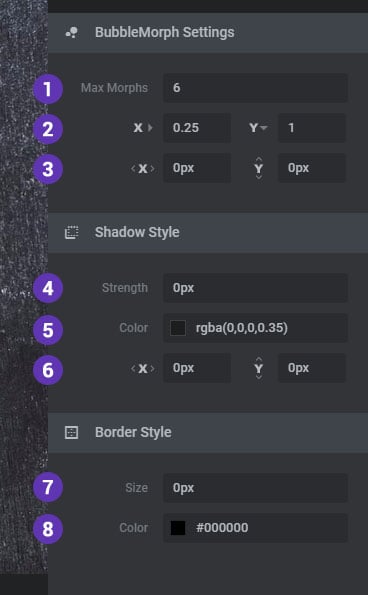
Task: Collapse the Shadow Style section header
Action: click(x=208, y=233)
